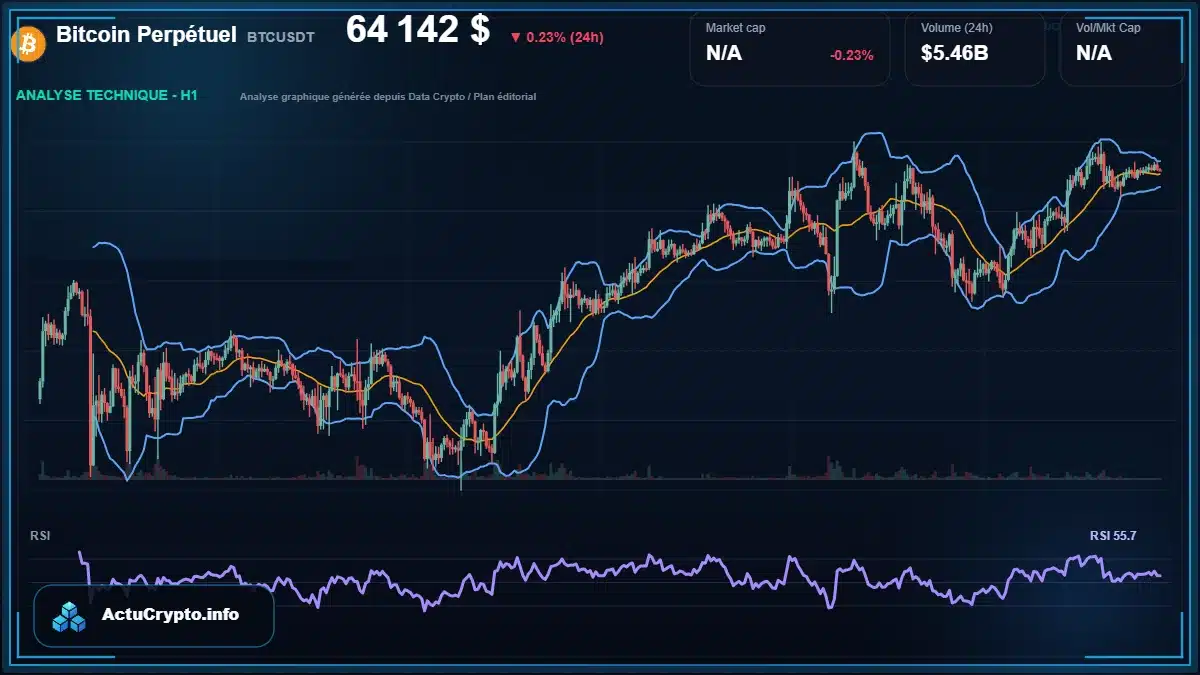Viewport: 1200px width, 675px height.
Task: Click the orange Bitcoin logo icon
Action: tap(26, 43)
